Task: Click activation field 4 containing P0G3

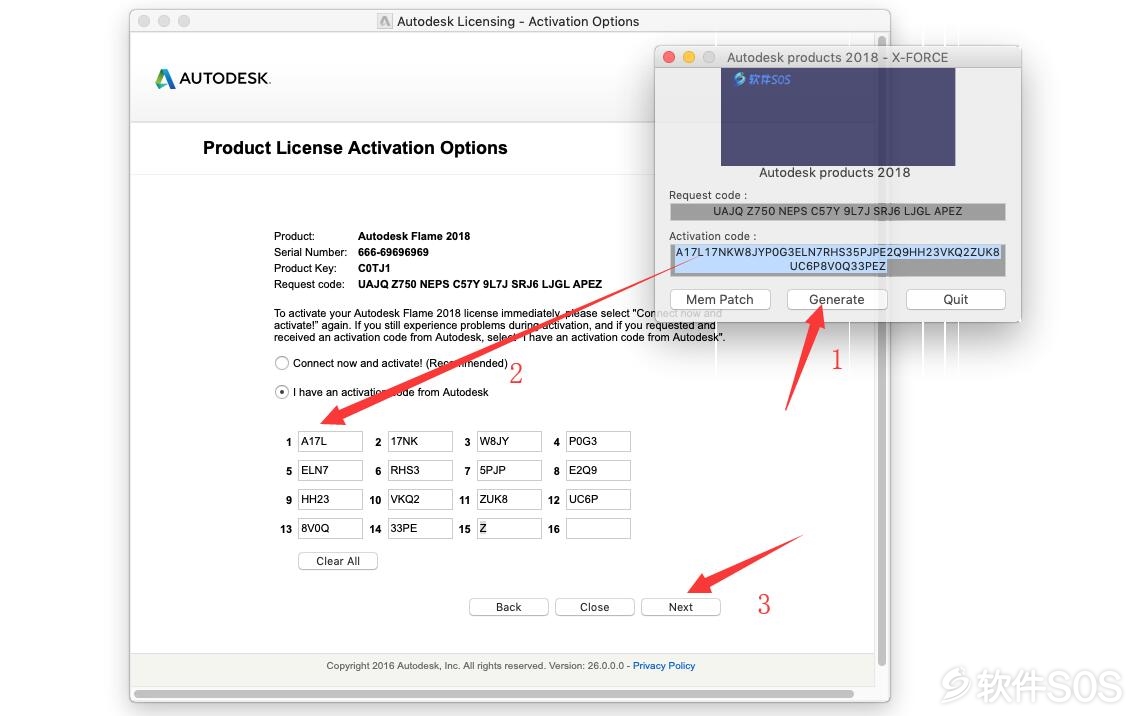Action: pyautogui.click(x=599, y=442)
